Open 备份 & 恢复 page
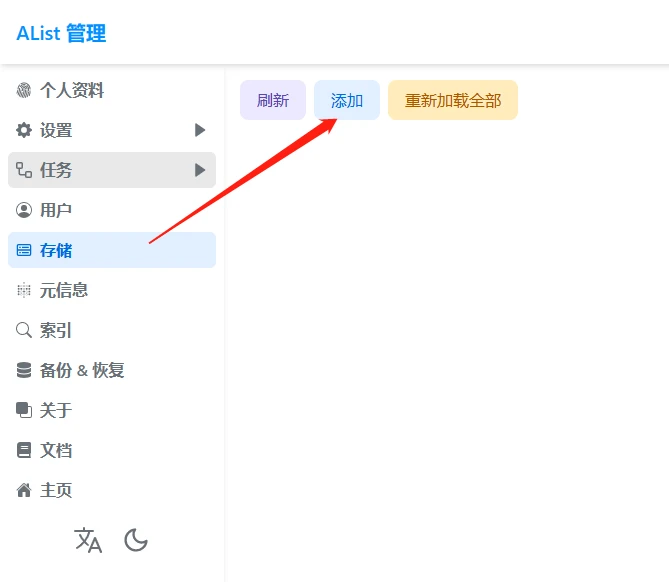 click(112, 370)
